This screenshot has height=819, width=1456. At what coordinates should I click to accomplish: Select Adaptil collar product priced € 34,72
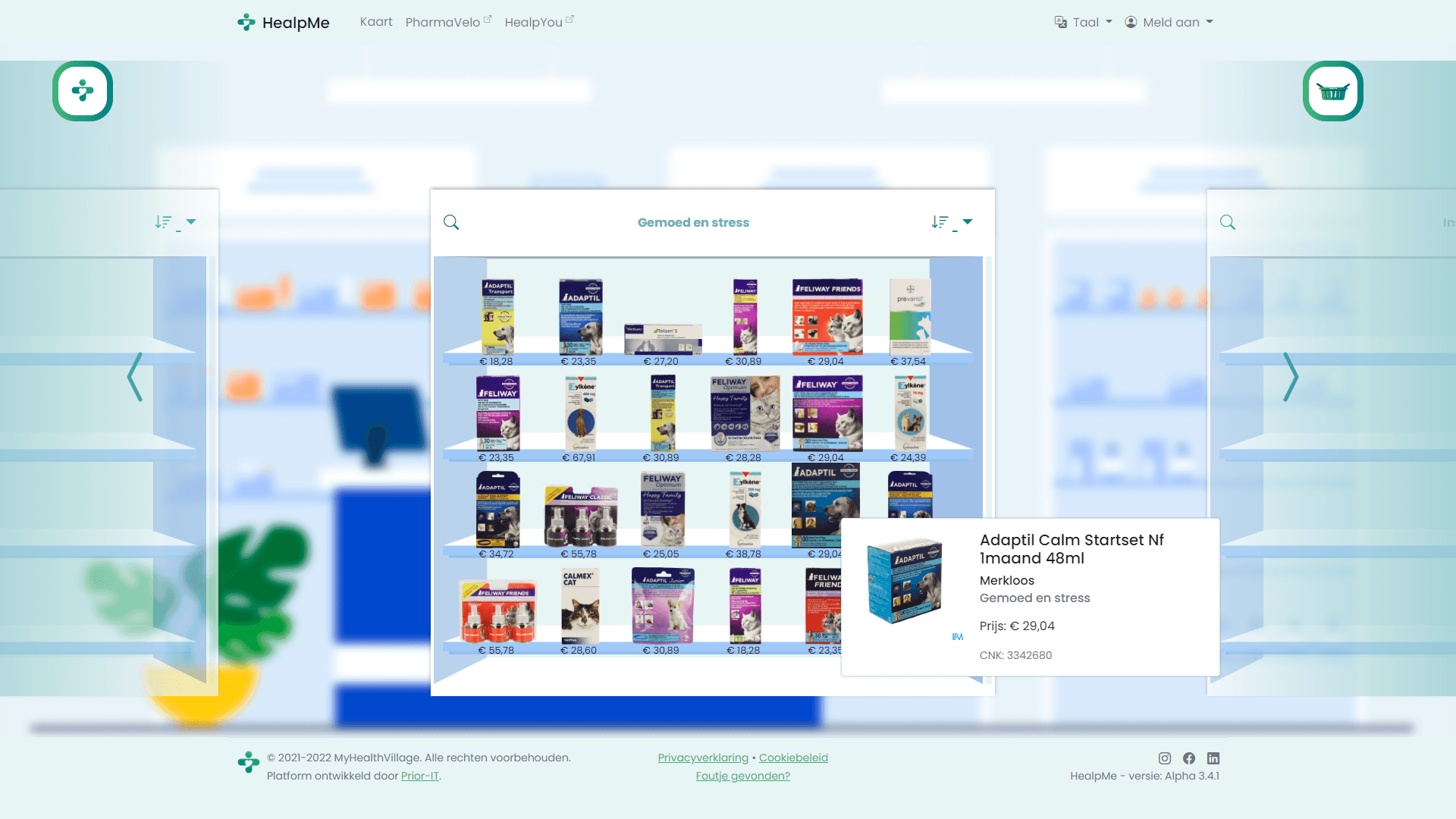[497, 510]
